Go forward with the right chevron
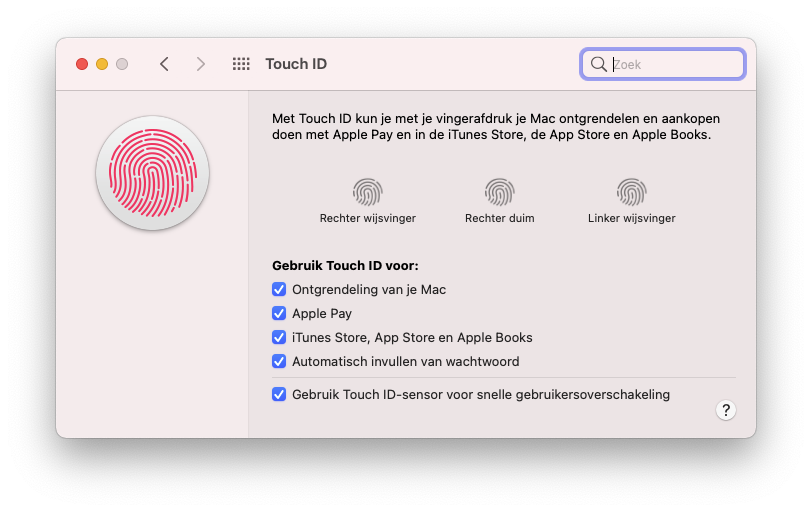Image resolution: width=812 pixels, height=512 pixels. tap(200, 64)
